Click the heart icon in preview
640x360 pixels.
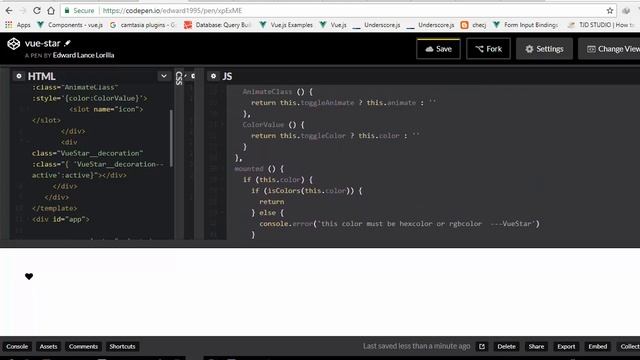(x=29, y=276)
